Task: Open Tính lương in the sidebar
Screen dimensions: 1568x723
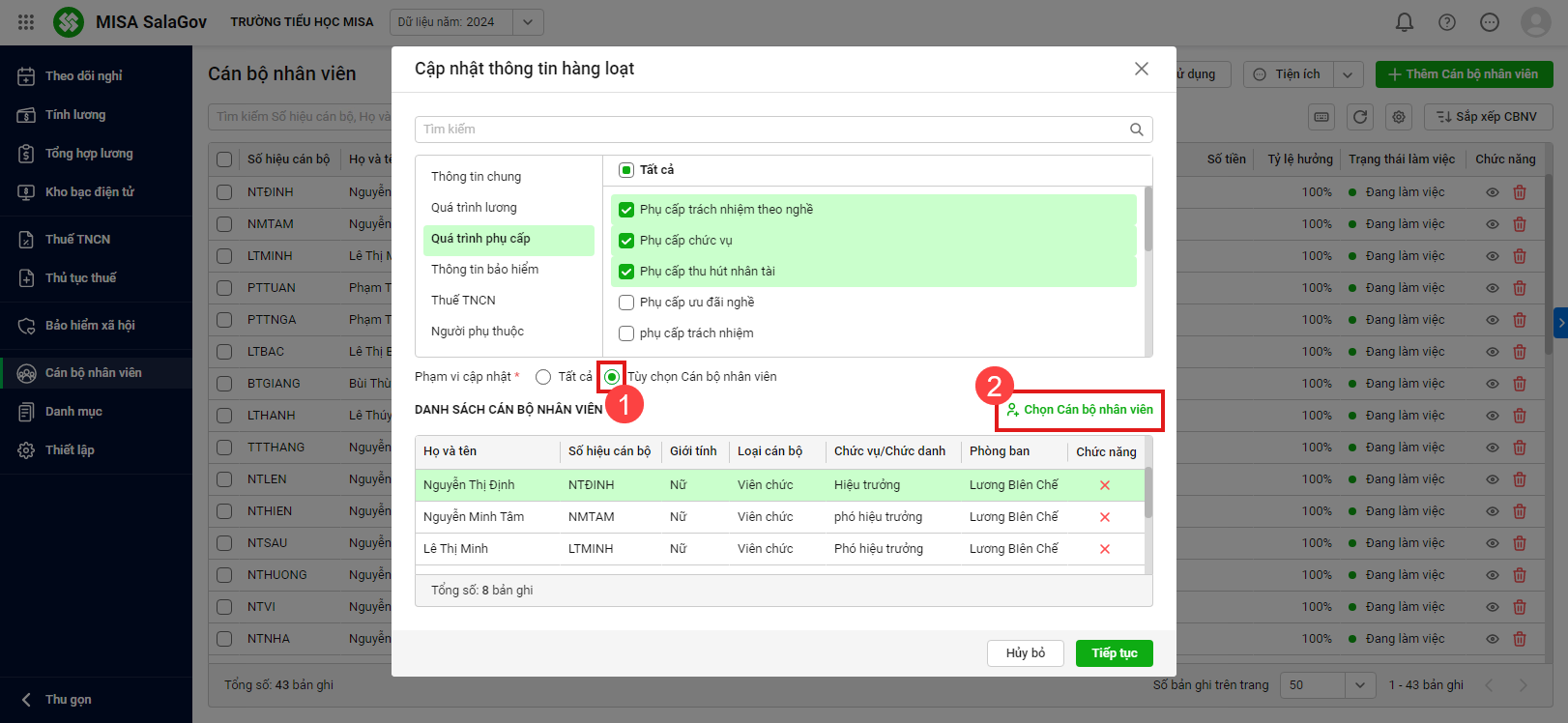Action: (75, 115)
